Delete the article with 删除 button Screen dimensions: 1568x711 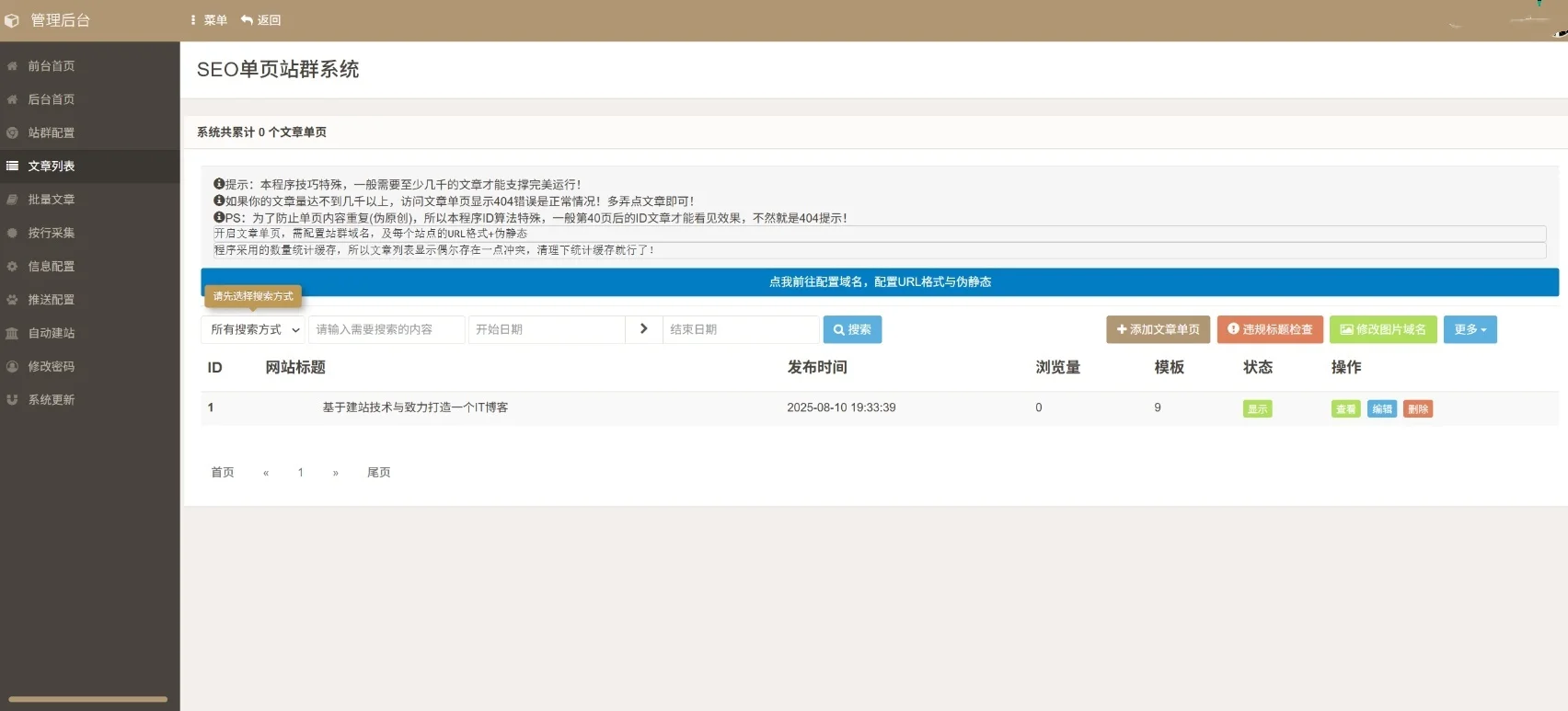point(1417,409)
